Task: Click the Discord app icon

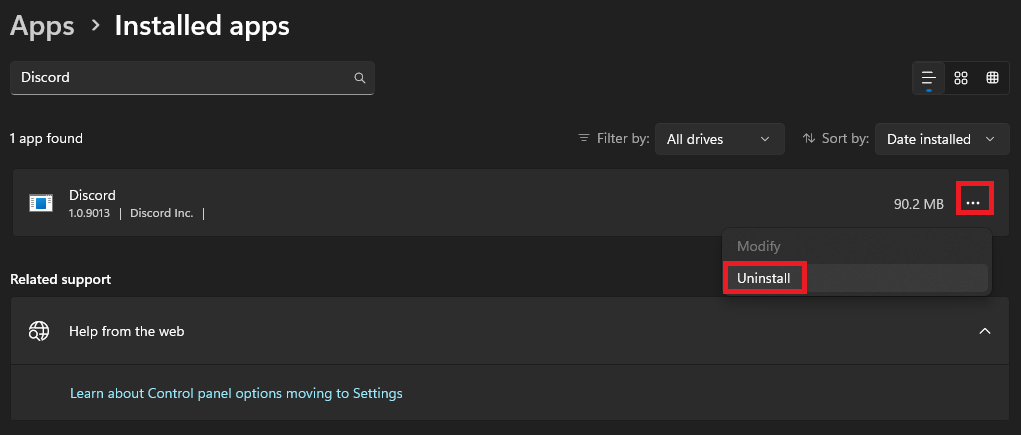Action: [x=40, y=203]
